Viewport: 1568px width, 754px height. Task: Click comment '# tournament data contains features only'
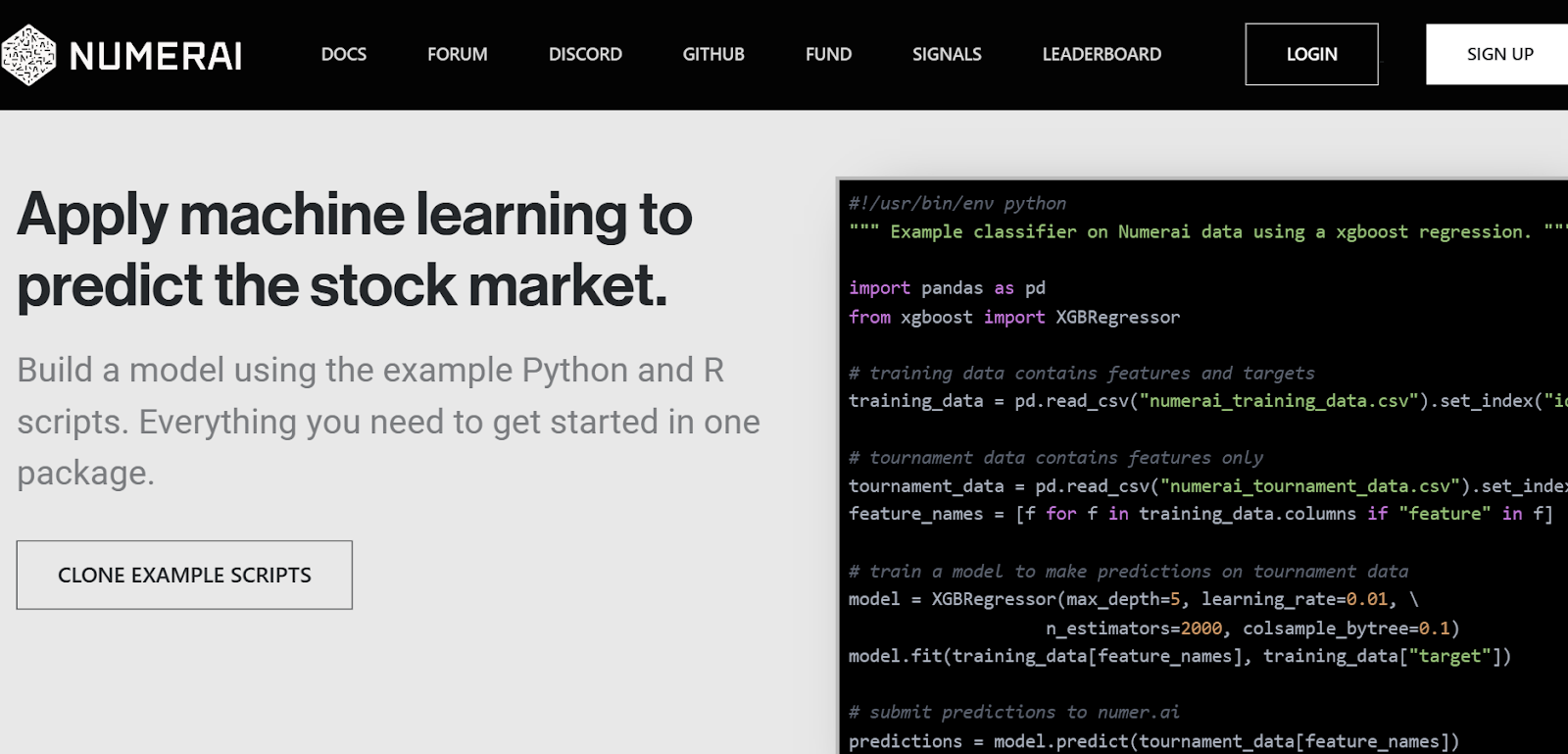[1055, 458]
